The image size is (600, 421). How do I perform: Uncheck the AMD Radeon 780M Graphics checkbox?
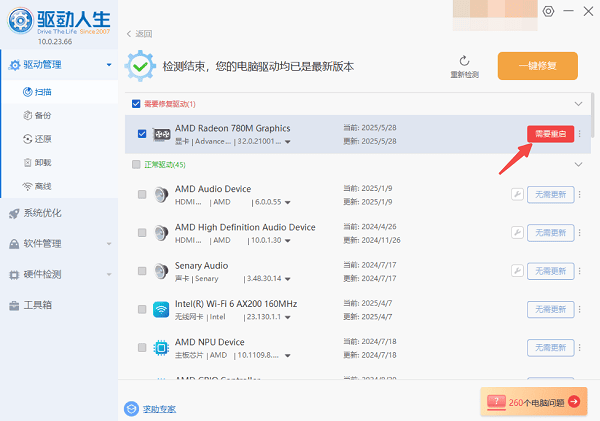[142, 134]
